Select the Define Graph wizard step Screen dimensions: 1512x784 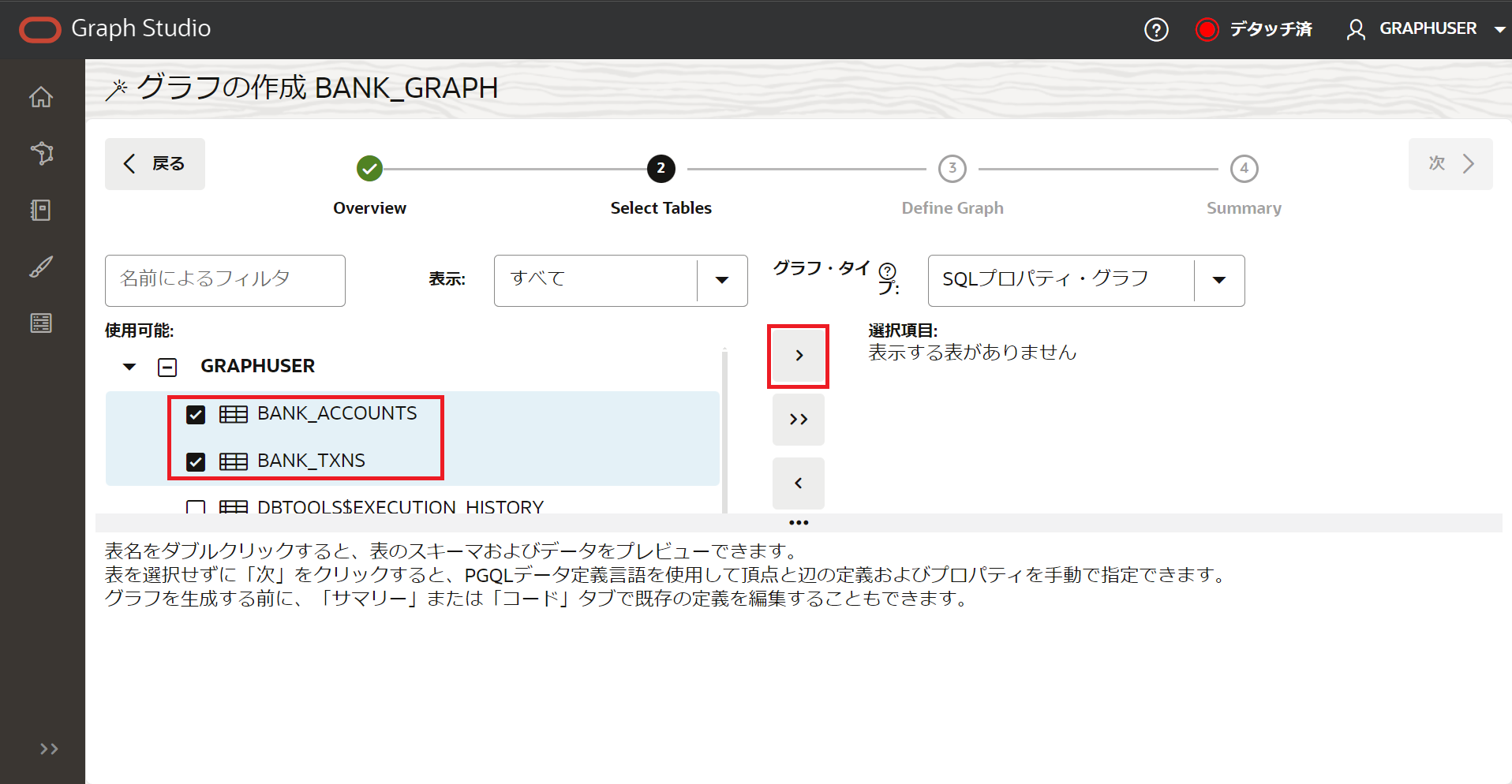click(952, 169)
